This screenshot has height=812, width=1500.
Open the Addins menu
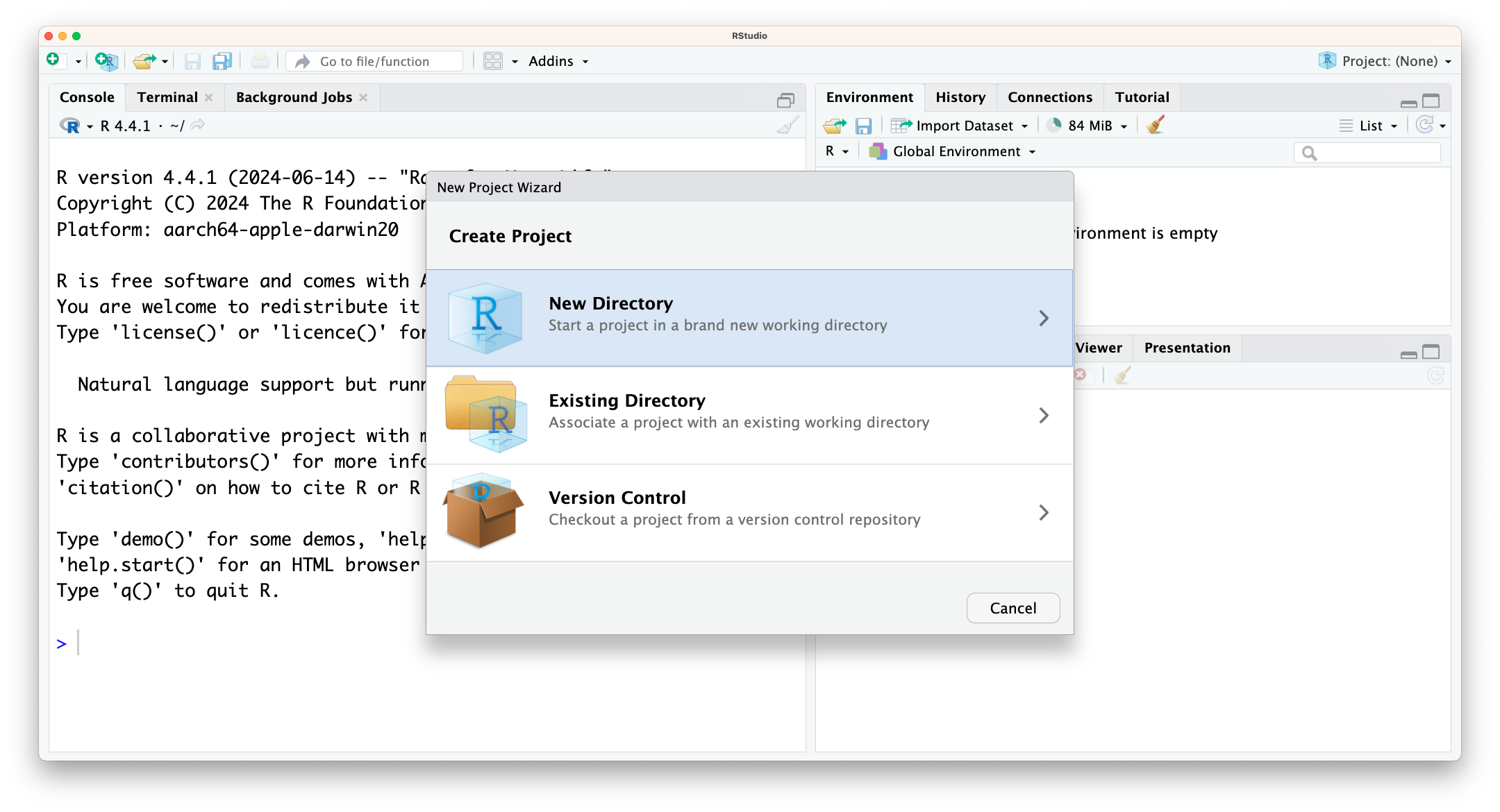(x=558, y=61)
